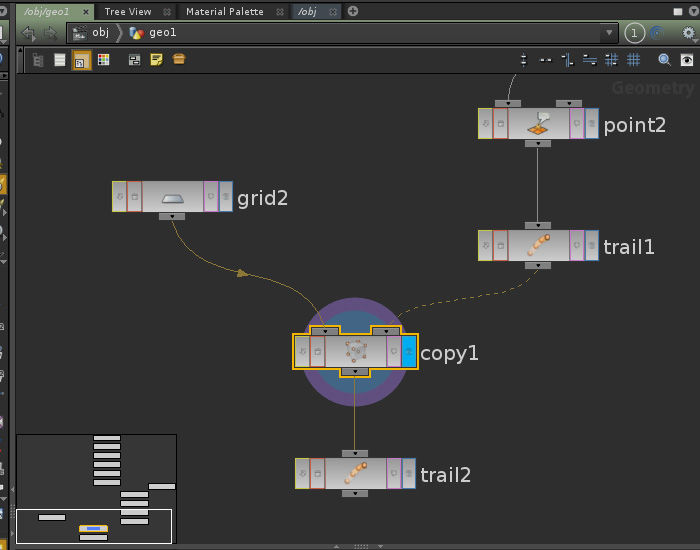Add a new pane tab with plus
This screenshot has height=550, width=700.
point(353,12)
